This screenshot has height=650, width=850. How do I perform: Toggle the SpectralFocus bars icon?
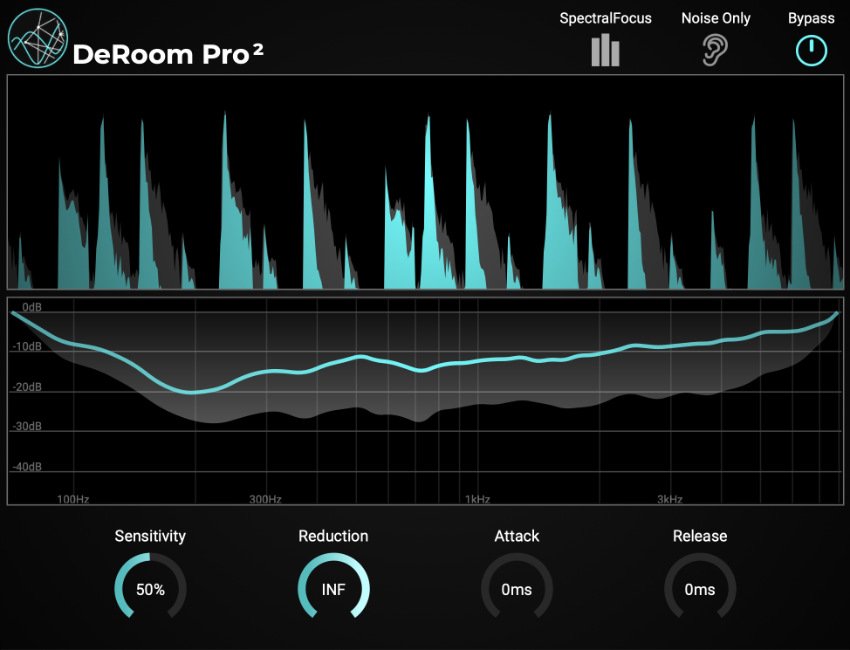[x=605, y=50]
